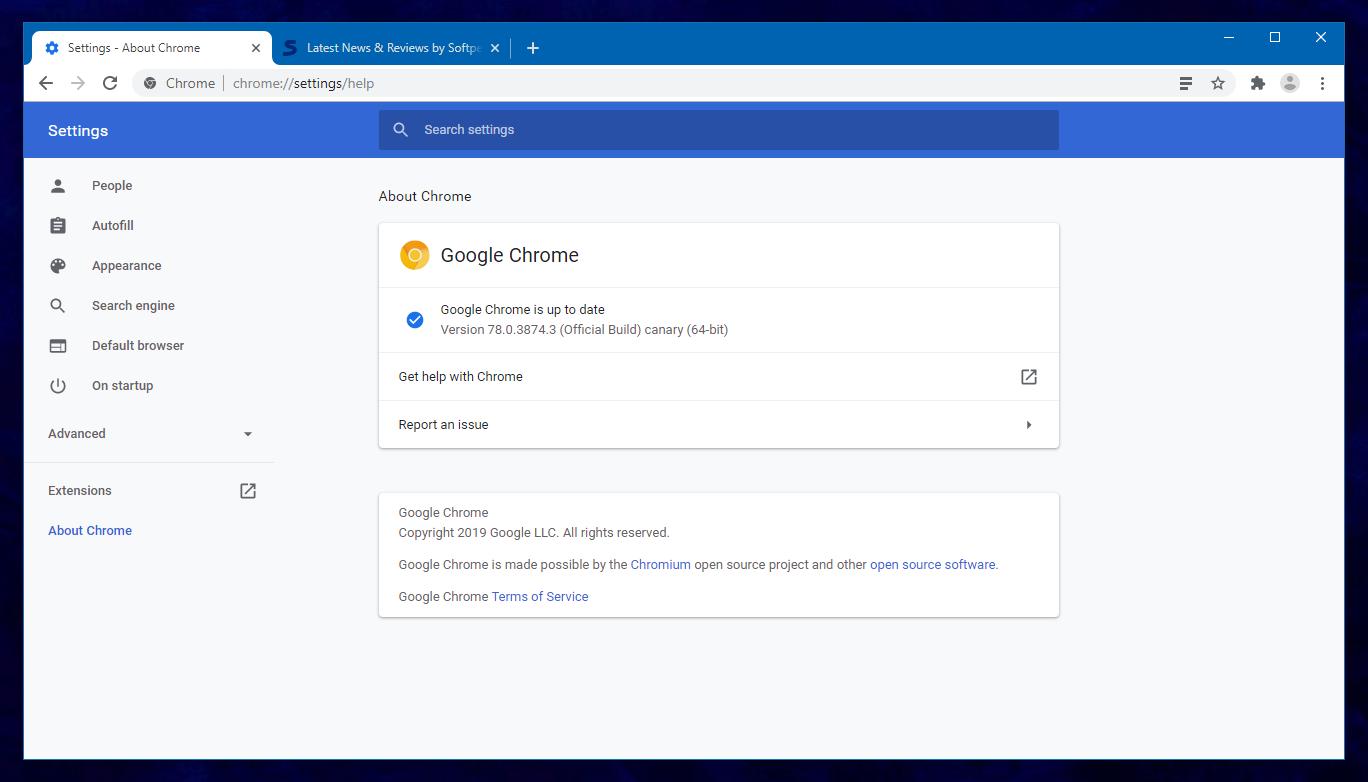The image size is (1368, 782).
Task: Click the Search engine magnifier icon
Action: point(58,306)
